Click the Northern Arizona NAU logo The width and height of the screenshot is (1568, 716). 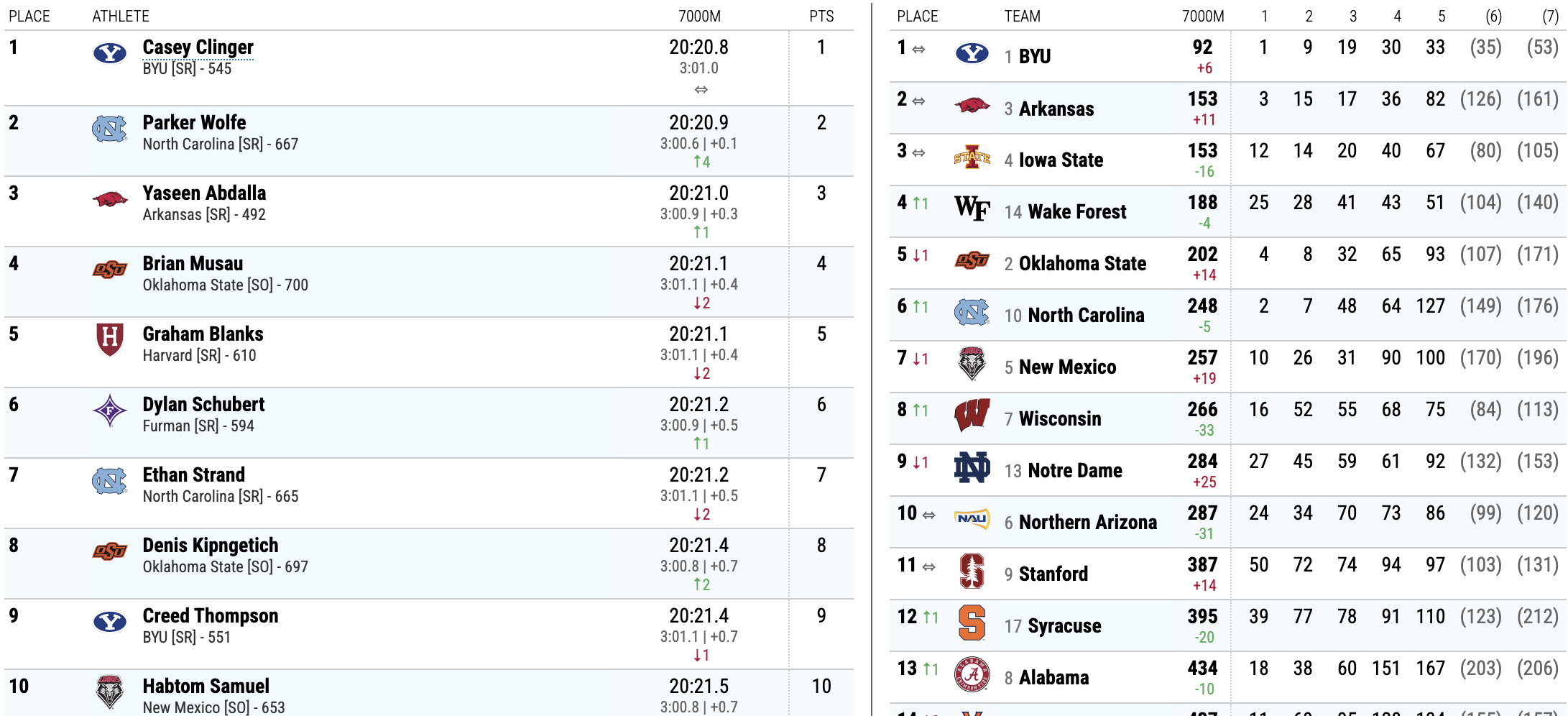pos(972,518)
